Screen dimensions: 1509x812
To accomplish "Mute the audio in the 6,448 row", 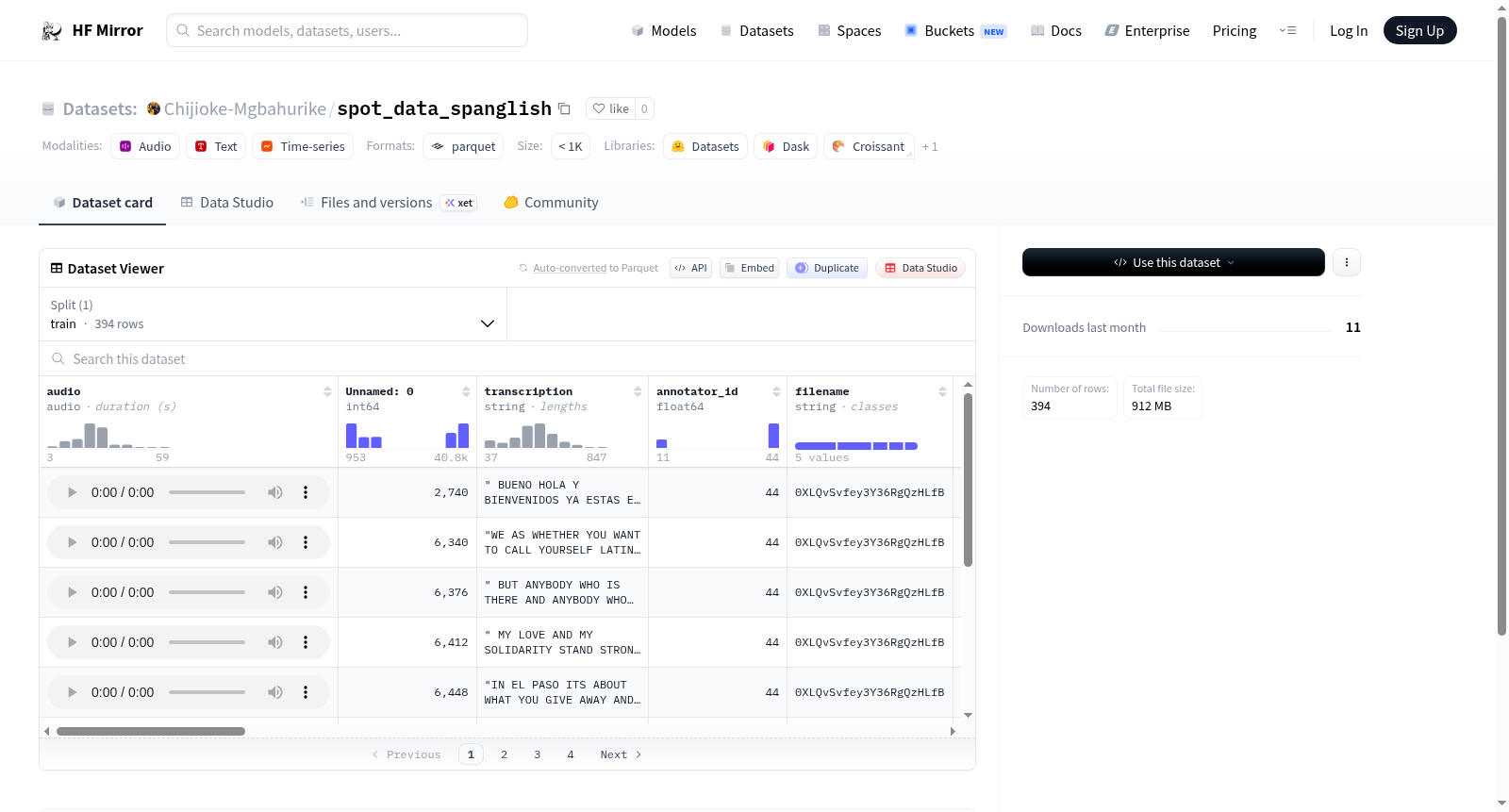I will pos(275,692).
